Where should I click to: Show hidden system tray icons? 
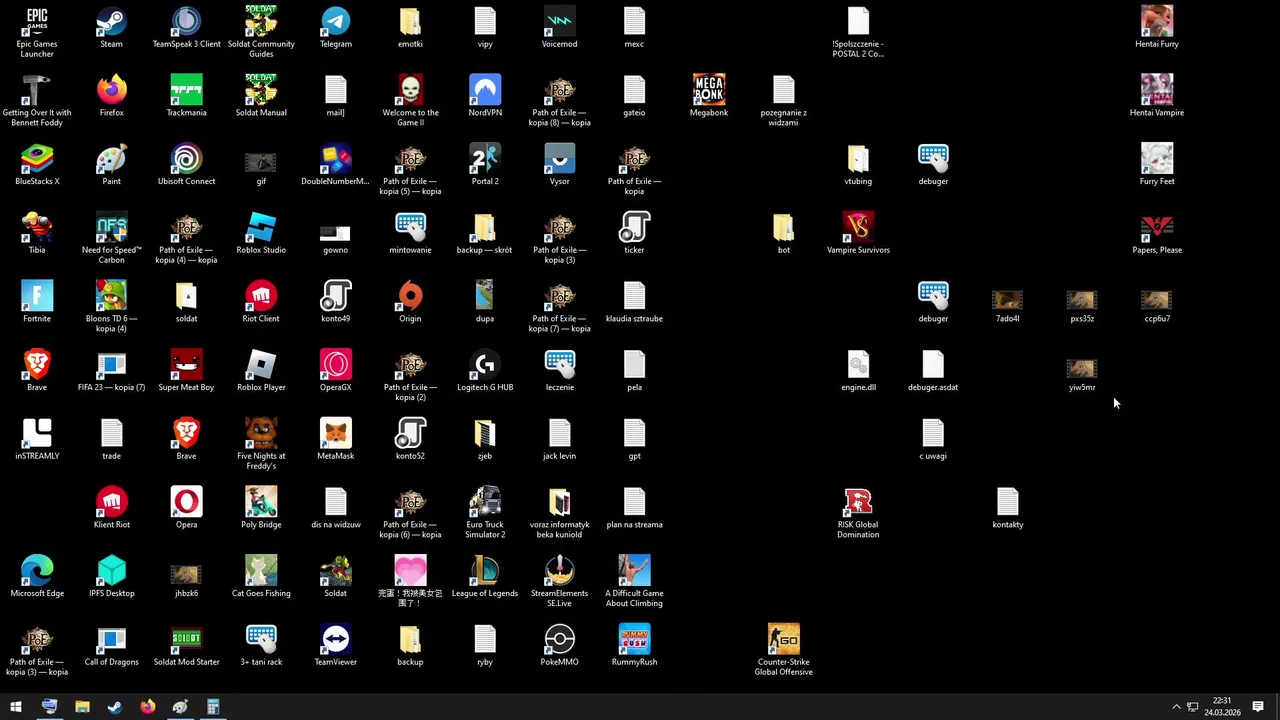1176,707
